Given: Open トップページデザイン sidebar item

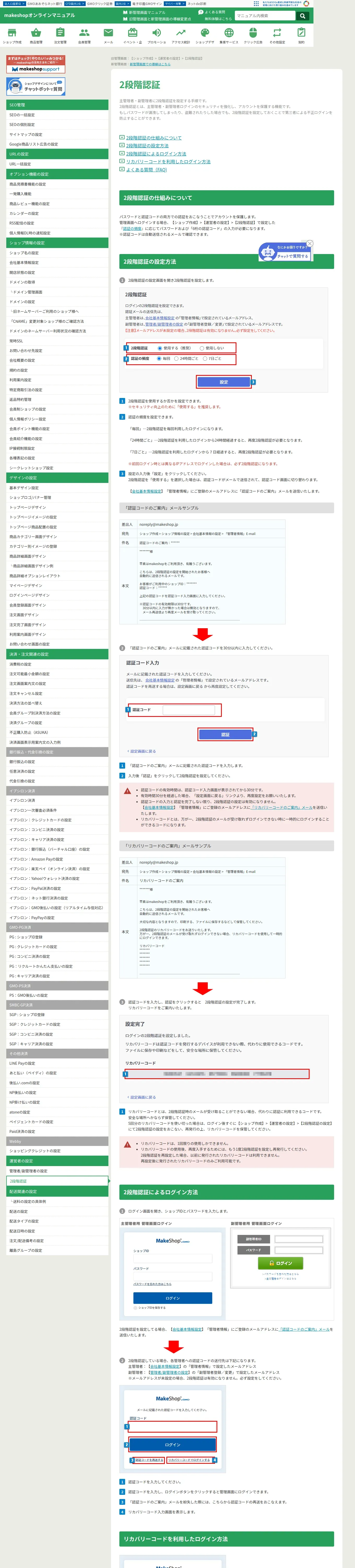Looking at the screenshot, I should 57,507.
